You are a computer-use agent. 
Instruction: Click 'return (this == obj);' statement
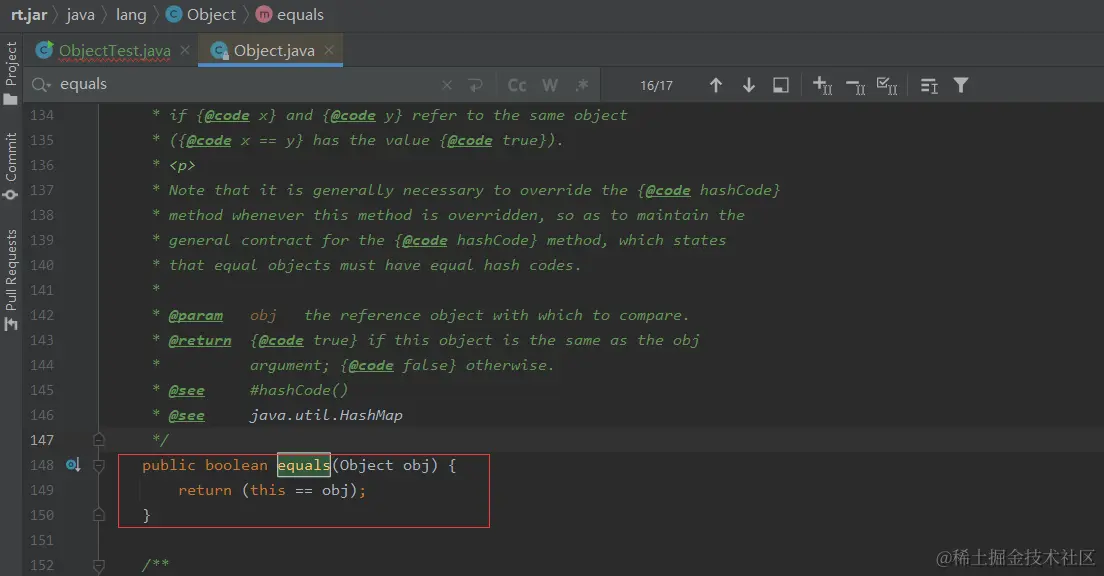[x=272, y=490]
